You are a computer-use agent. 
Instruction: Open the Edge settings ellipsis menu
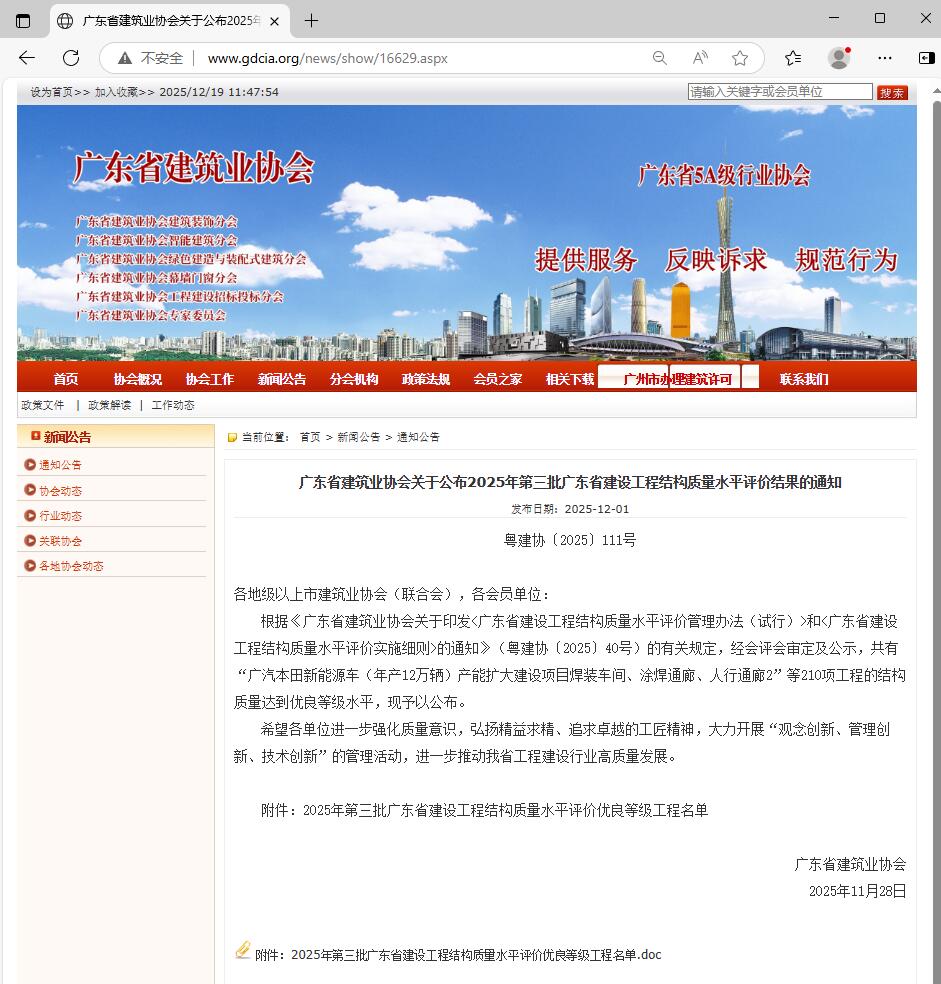[885, 58]
